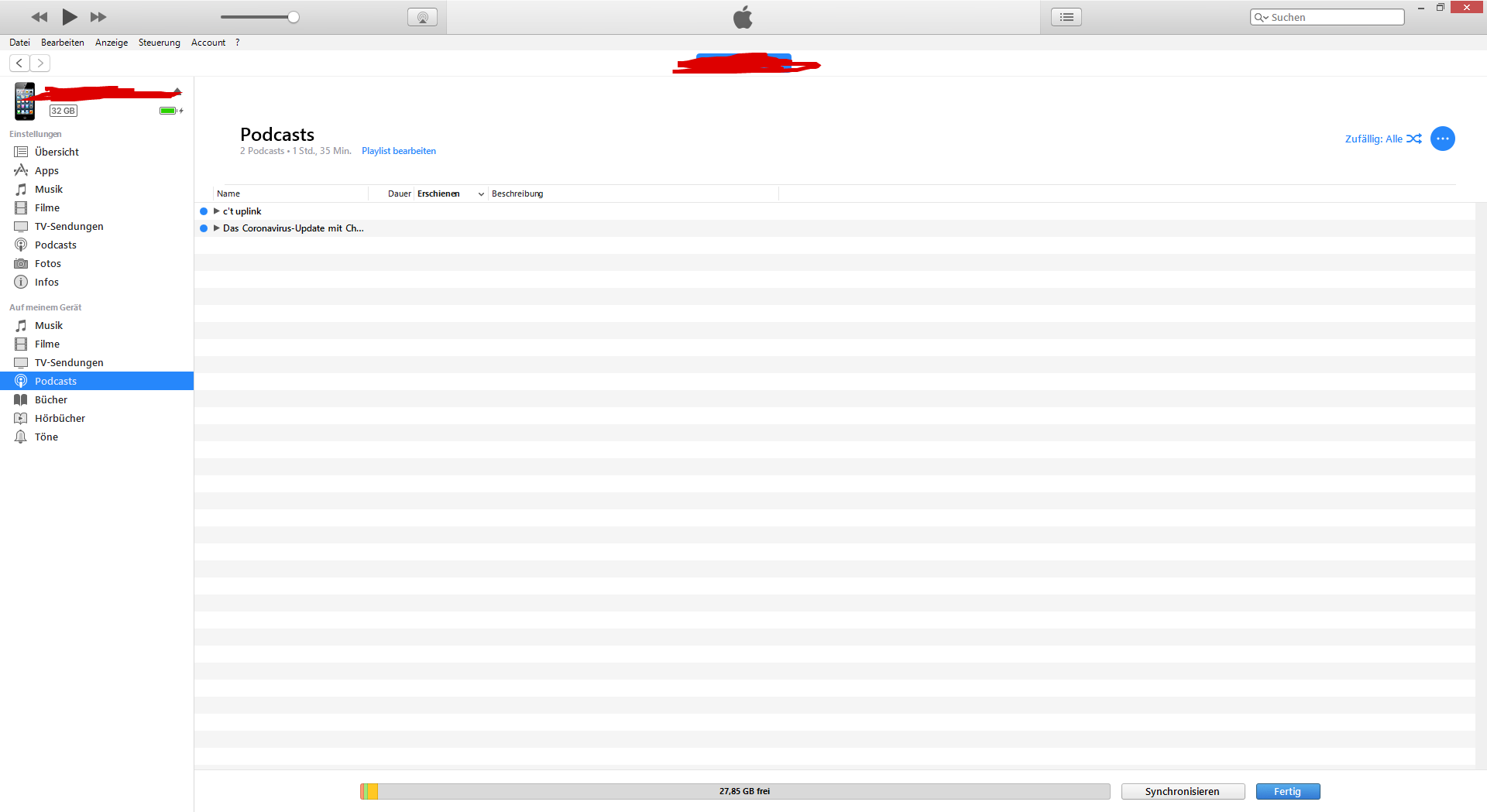Open Fotos sync settings
1487x812 pixels.
pyautogui.click(x=97, y=263)
